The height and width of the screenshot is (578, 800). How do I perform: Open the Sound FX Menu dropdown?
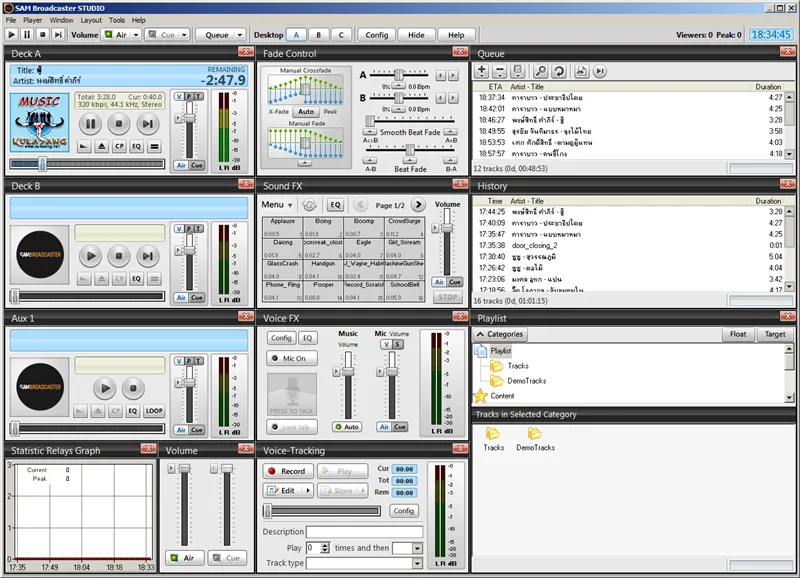click(x=277, y=205)
